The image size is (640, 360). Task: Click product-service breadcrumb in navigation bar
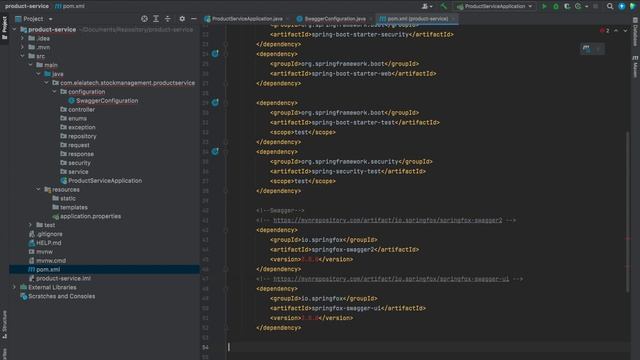click(27, 6)
